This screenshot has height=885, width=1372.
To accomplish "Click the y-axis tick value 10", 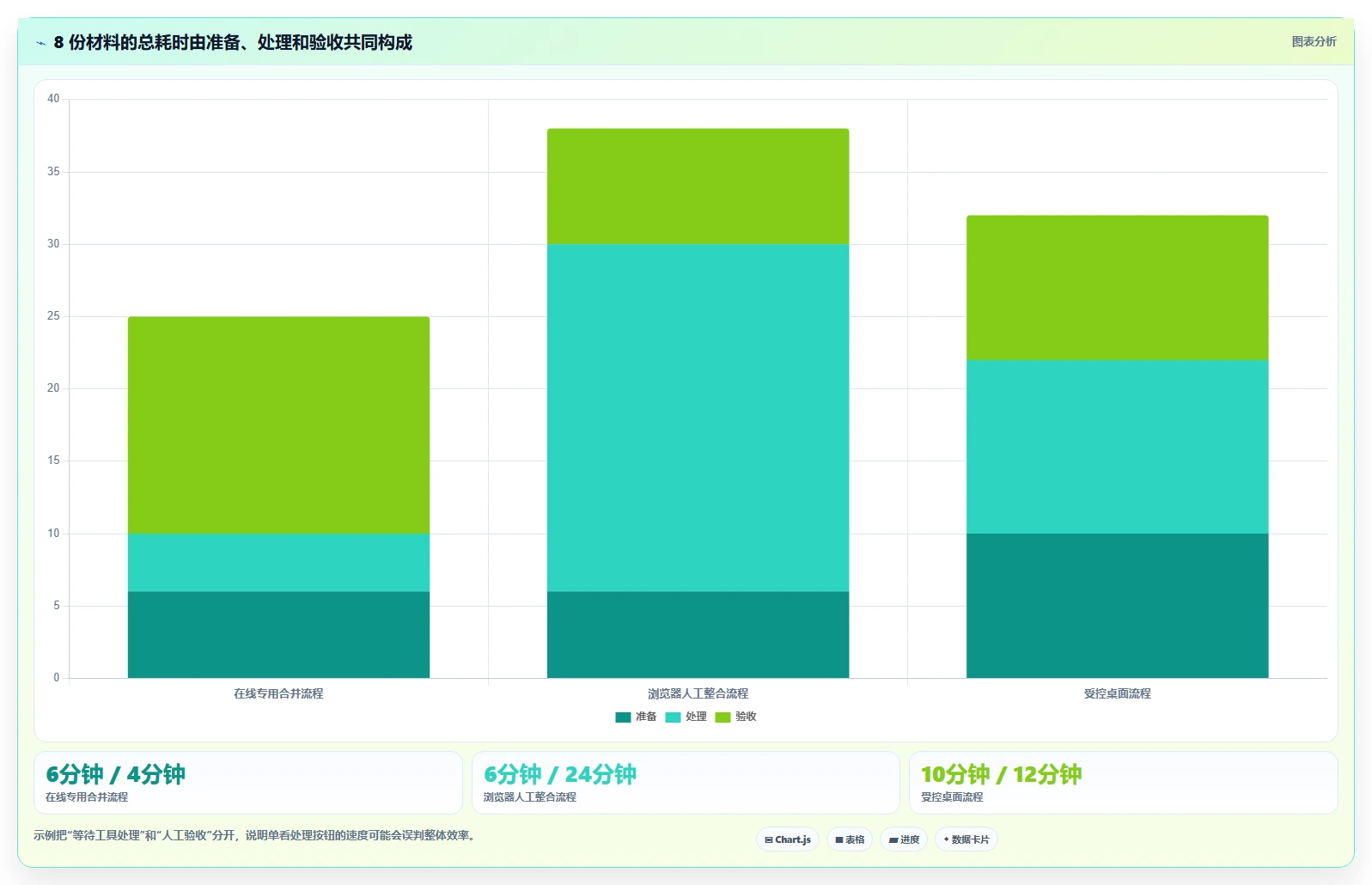I will pyautogui.click(x=53, y=534).
